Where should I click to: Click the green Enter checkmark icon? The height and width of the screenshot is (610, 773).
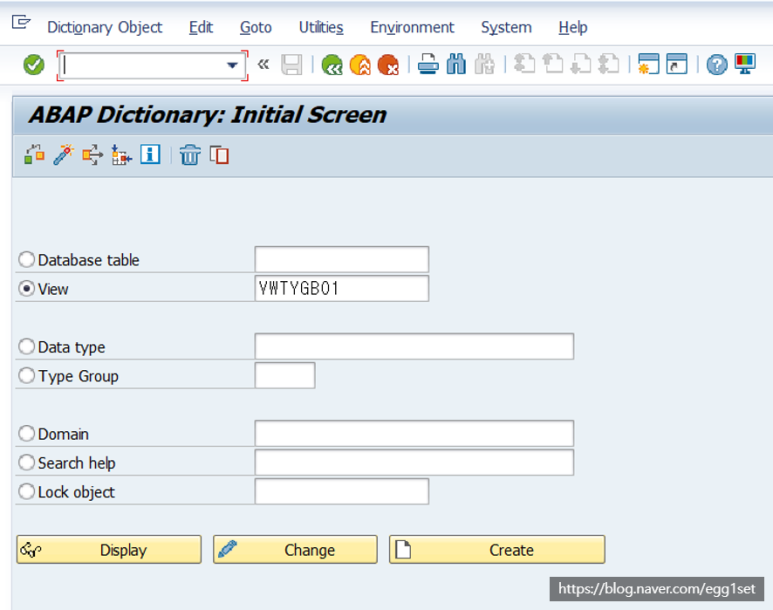pos(34,65)
